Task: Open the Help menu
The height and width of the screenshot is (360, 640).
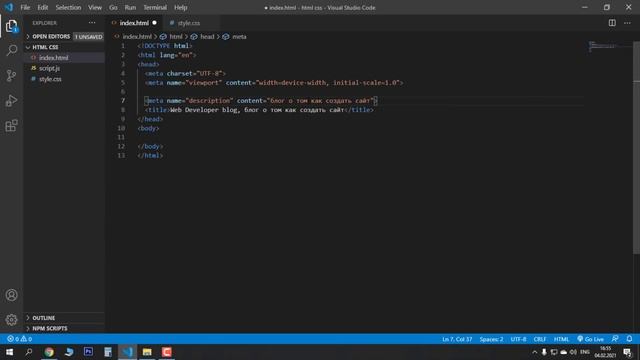Action: coord(180,7)
